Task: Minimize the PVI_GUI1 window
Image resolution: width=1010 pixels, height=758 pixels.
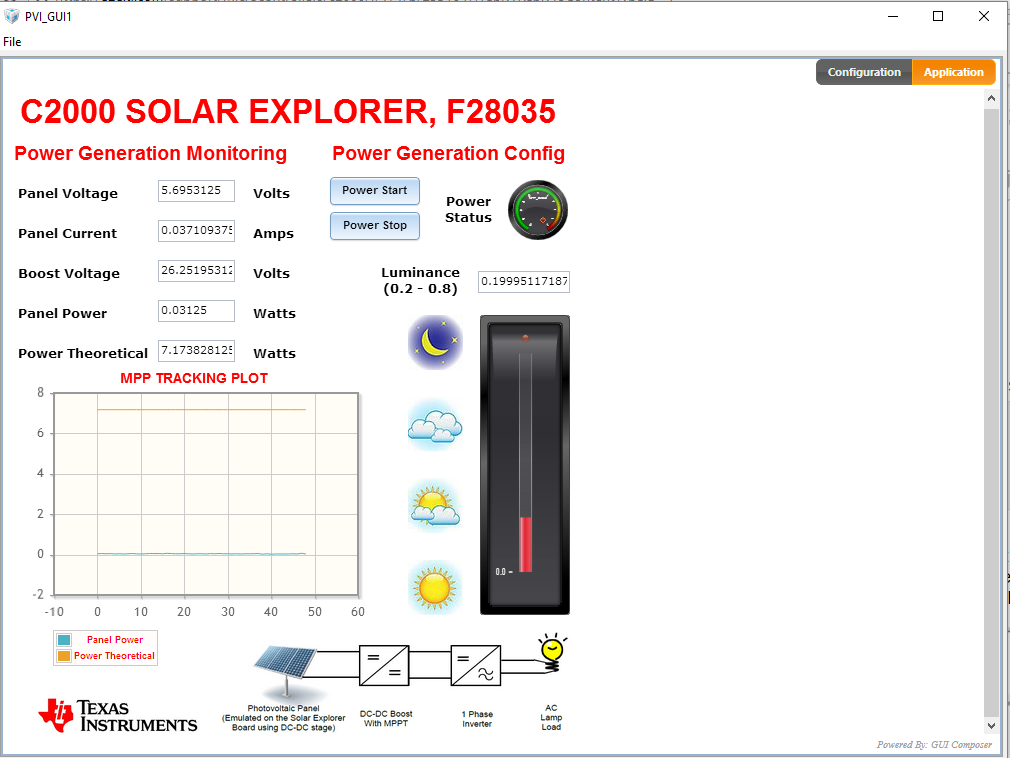Action: pos(893,16)
